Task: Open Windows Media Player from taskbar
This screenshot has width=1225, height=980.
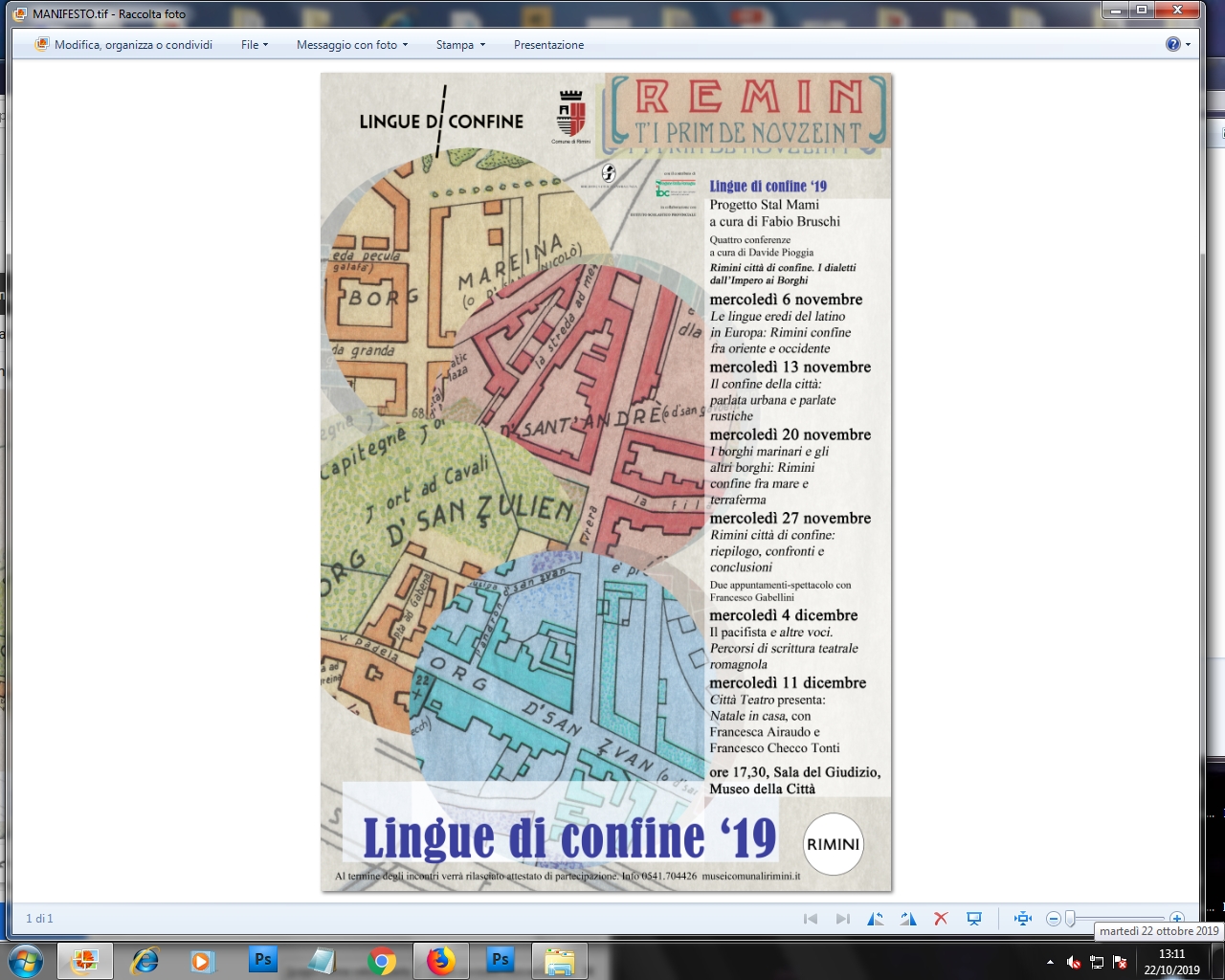Action: [x=203, y=961]
